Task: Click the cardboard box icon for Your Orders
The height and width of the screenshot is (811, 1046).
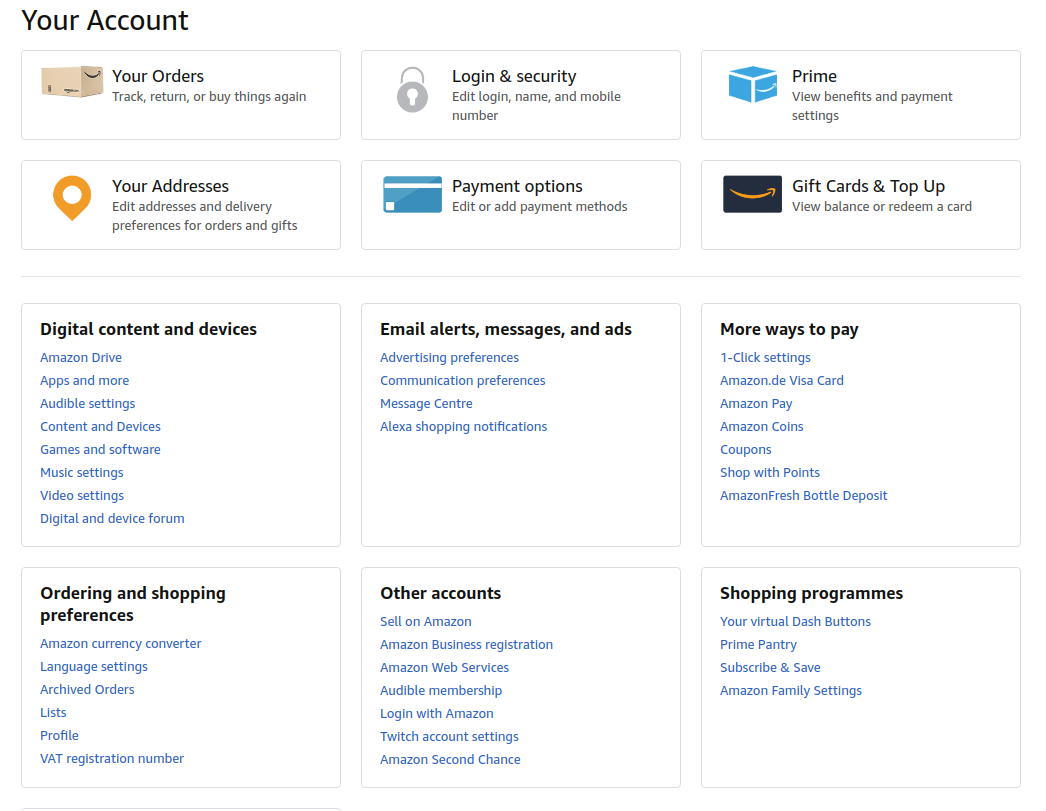Action: (72, 82)
